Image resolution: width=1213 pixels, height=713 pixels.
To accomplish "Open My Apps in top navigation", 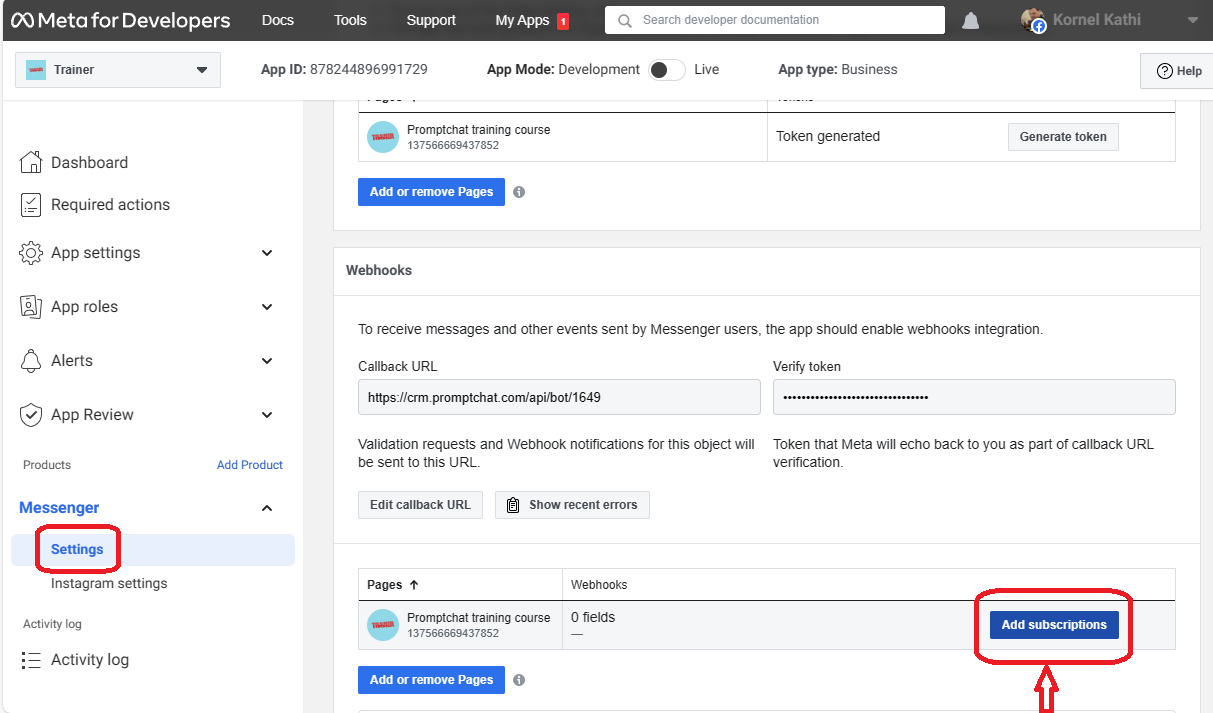I will (523, 20).
